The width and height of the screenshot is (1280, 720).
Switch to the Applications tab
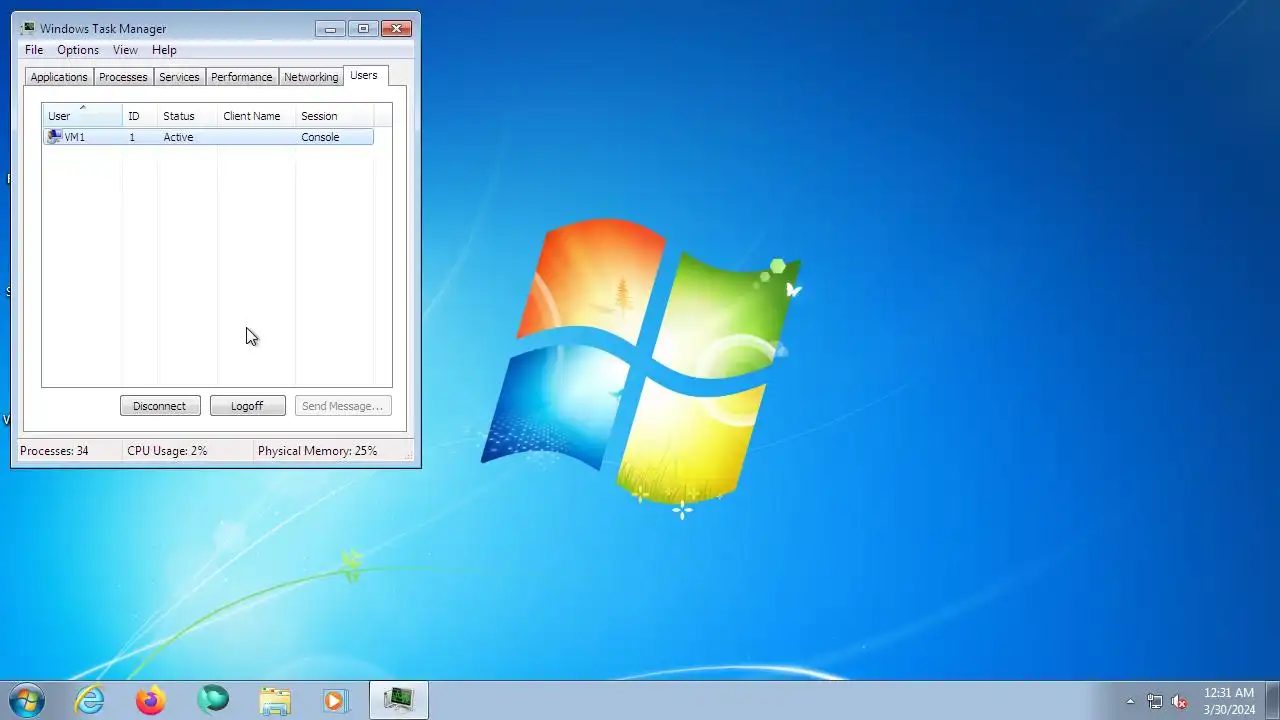(x=59, y=77)
